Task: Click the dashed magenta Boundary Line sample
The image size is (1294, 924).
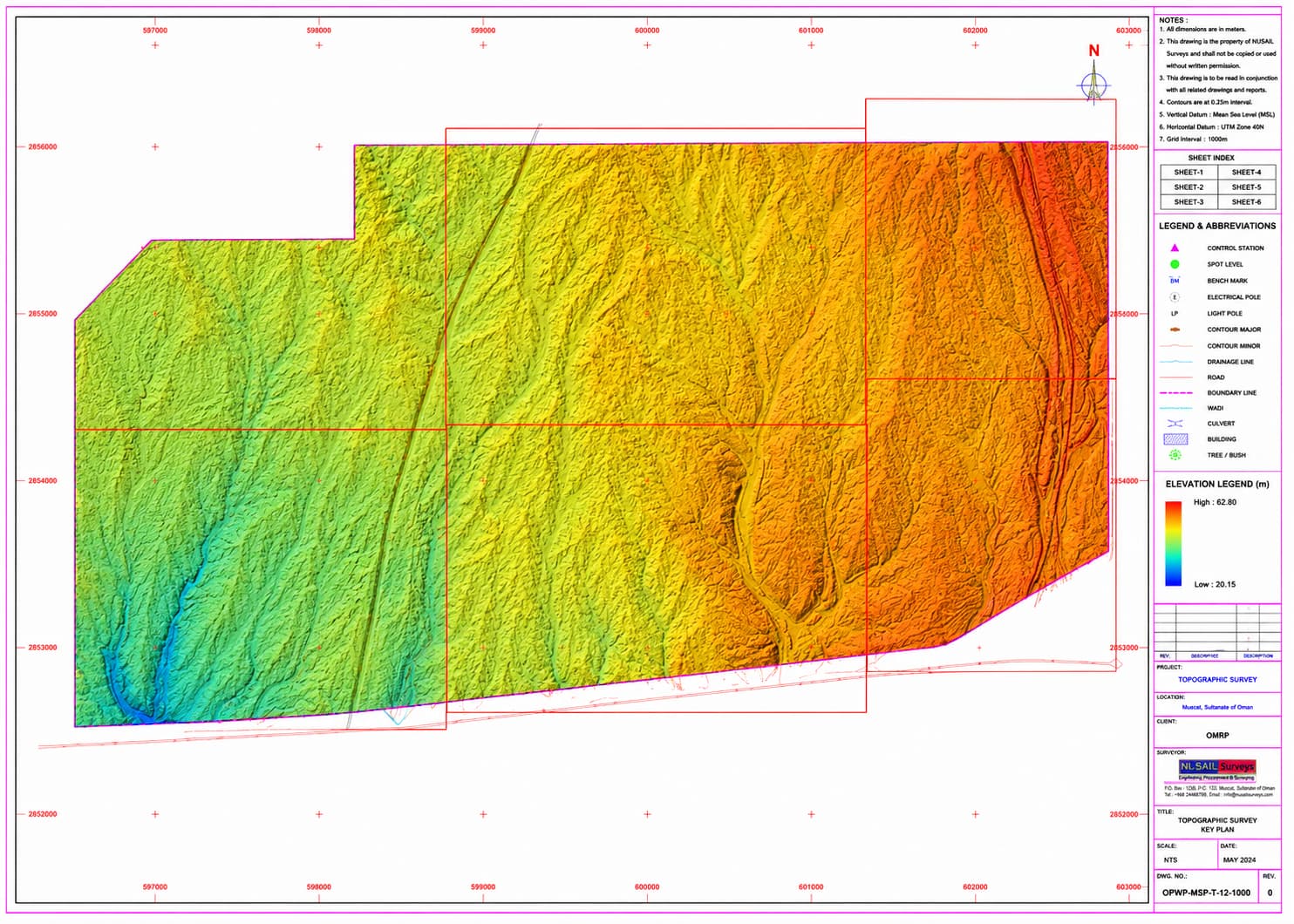Action: click(1176, 393)
